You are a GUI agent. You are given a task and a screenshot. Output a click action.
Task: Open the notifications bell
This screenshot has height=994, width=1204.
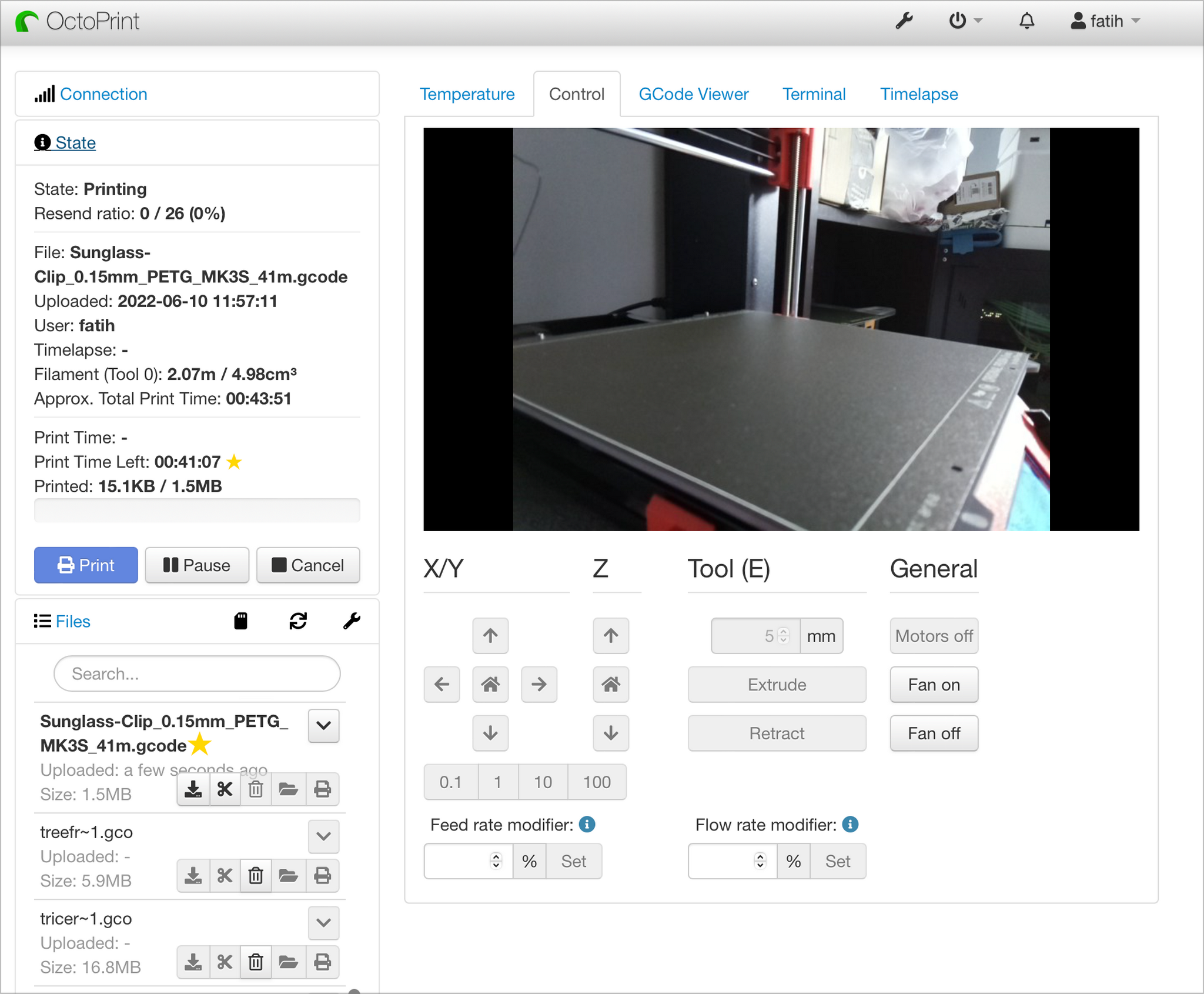coord(1026,21)
